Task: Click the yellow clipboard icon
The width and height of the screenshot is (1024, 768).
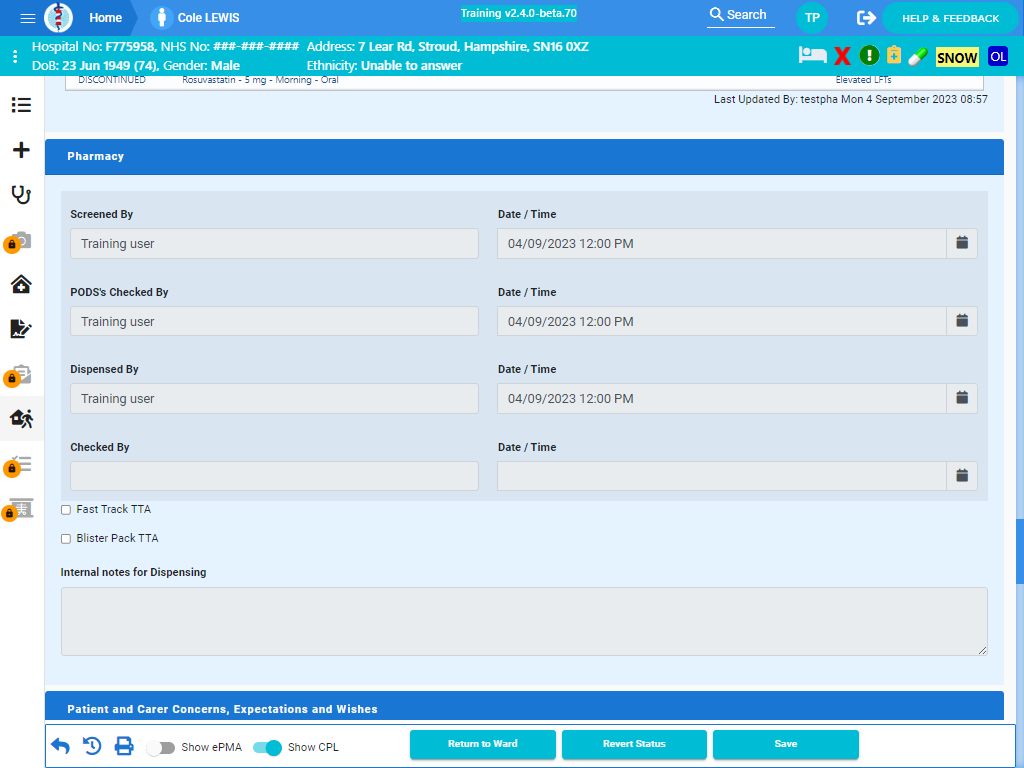Action: tap(894, 56)
